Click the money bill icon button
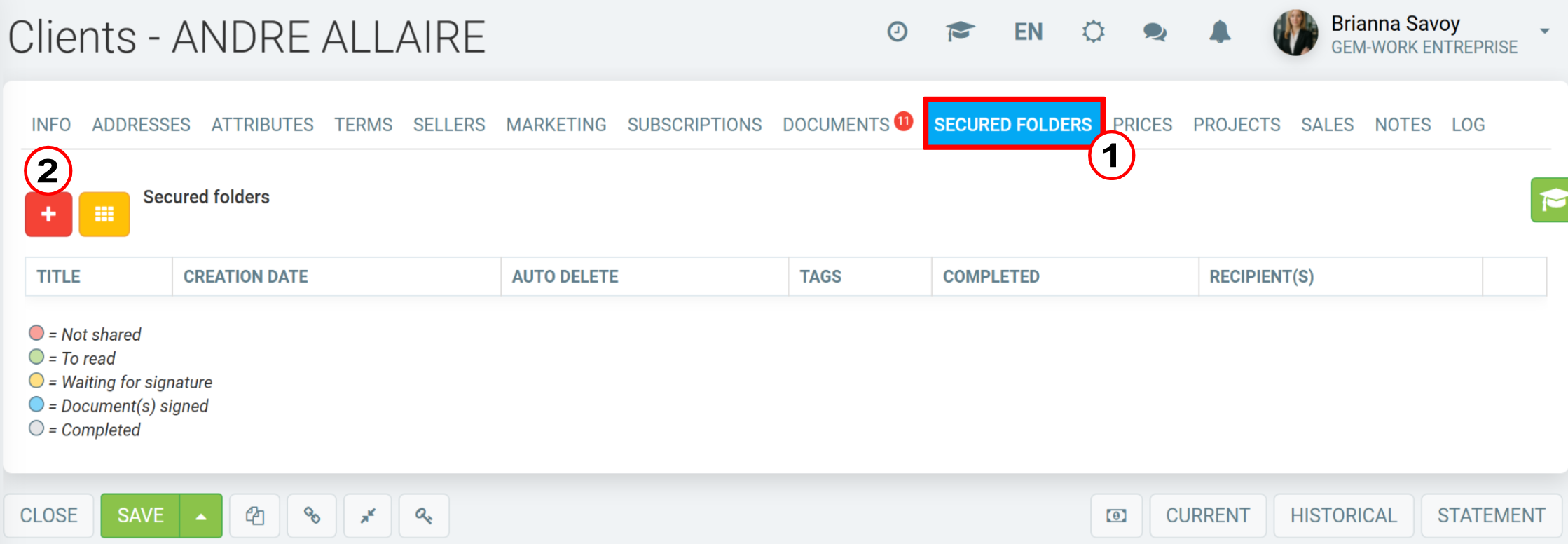Image resolution: width=1568 pixels, height=544 pixels. 1116,515
